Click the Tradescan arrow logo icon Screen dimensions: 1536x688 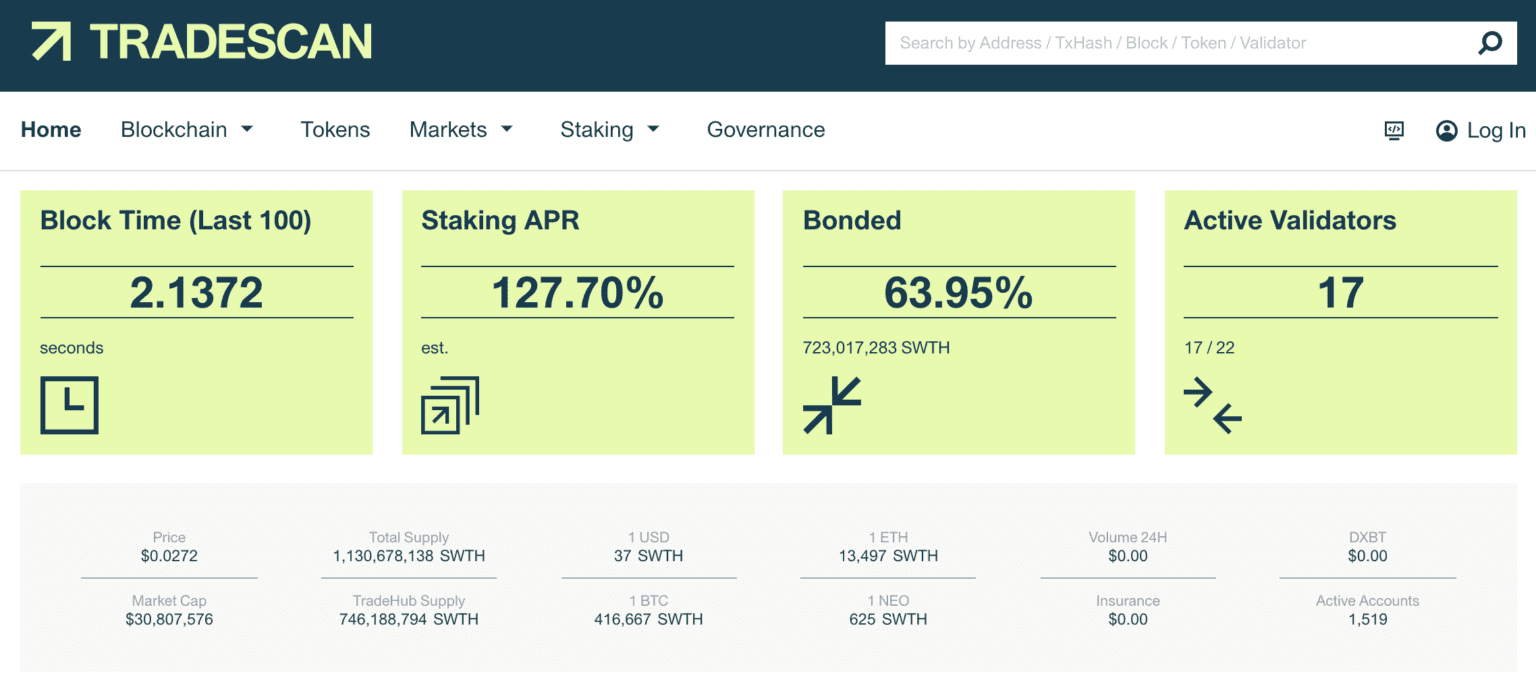(x=51, y=42)
